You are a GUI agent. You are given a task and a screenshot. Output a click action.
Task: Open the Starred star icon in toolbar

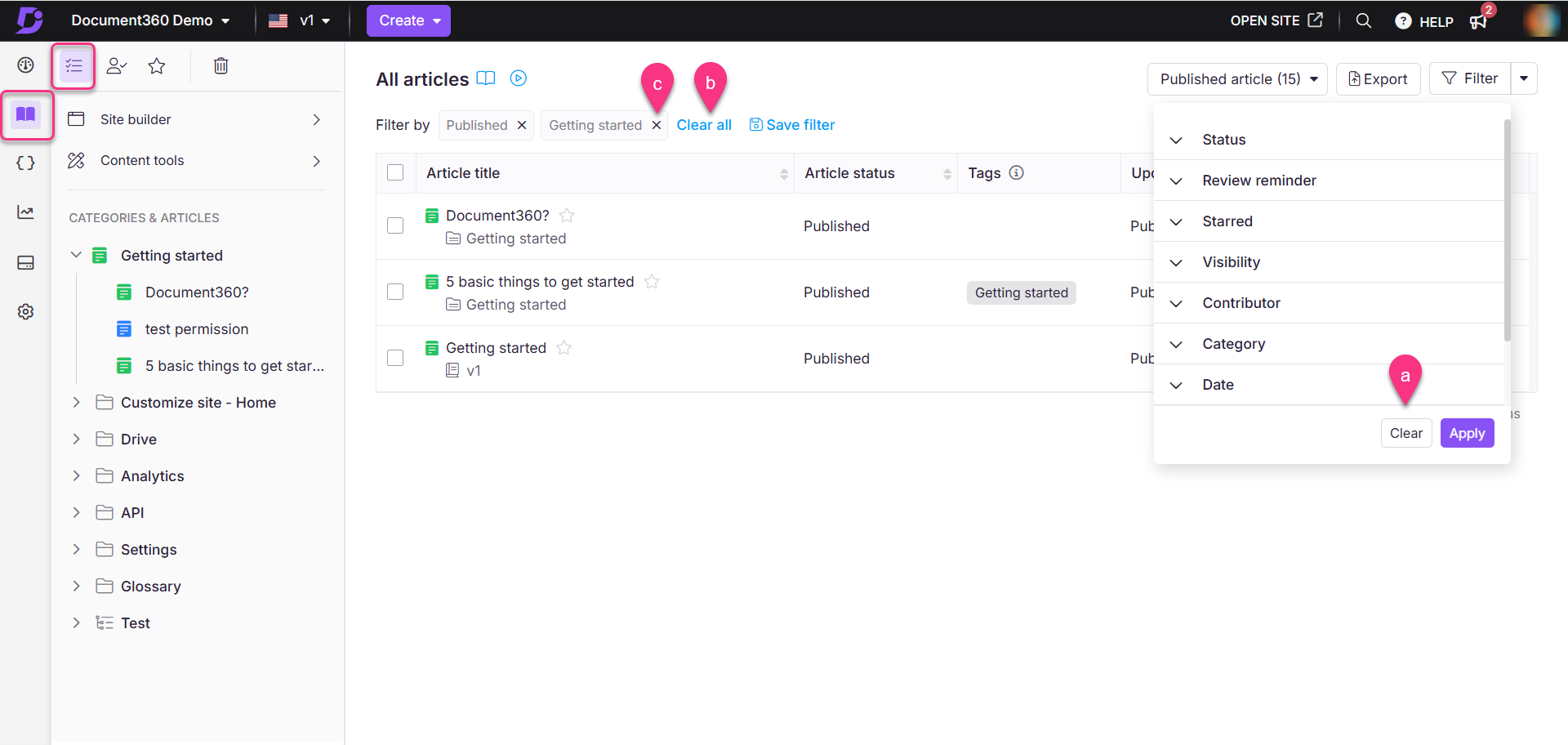pyautogui.click(x=157, y=66)
